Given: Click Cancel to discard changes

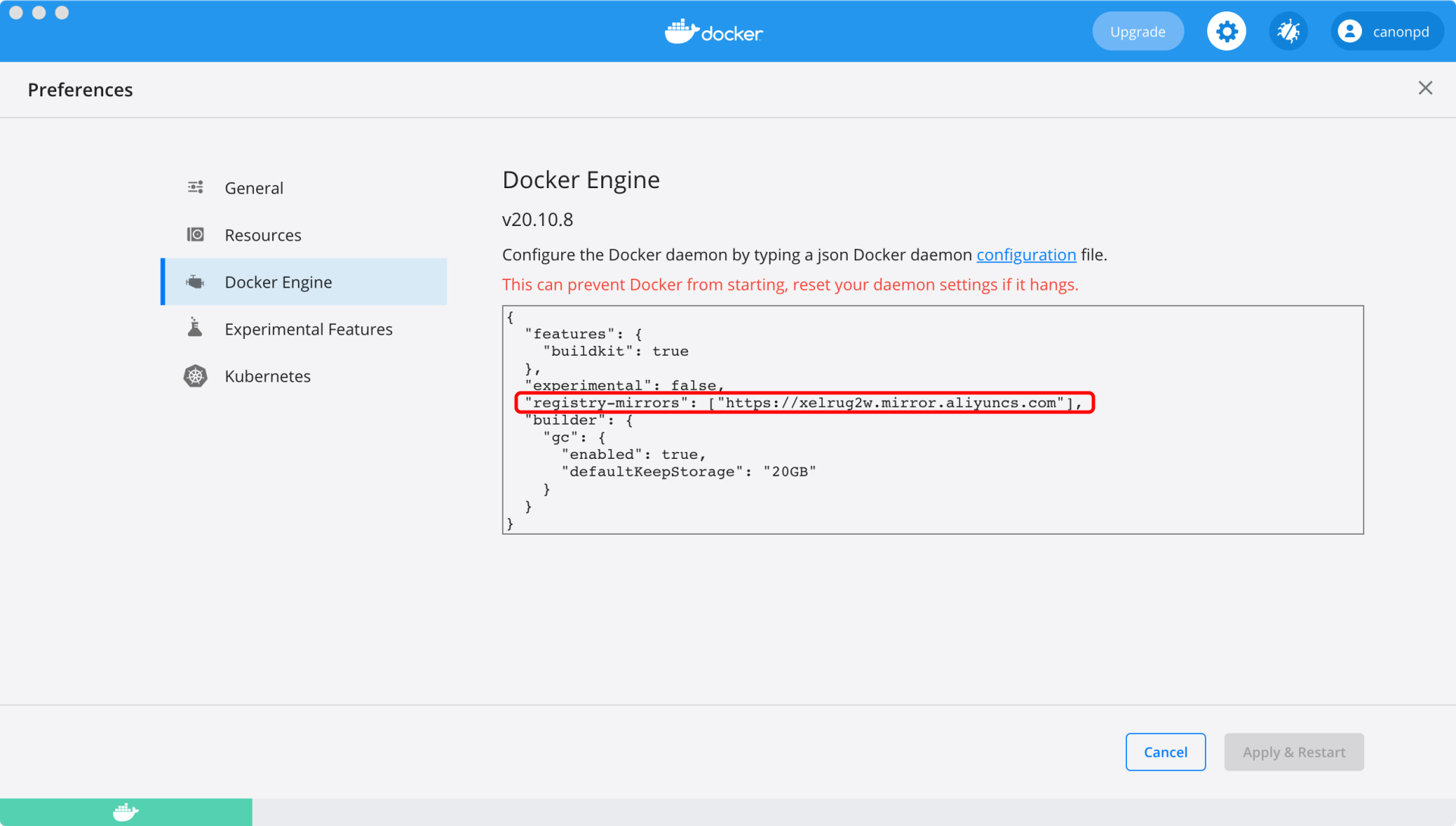Looking at the screenshot, I should click(x=1166, y=752).
